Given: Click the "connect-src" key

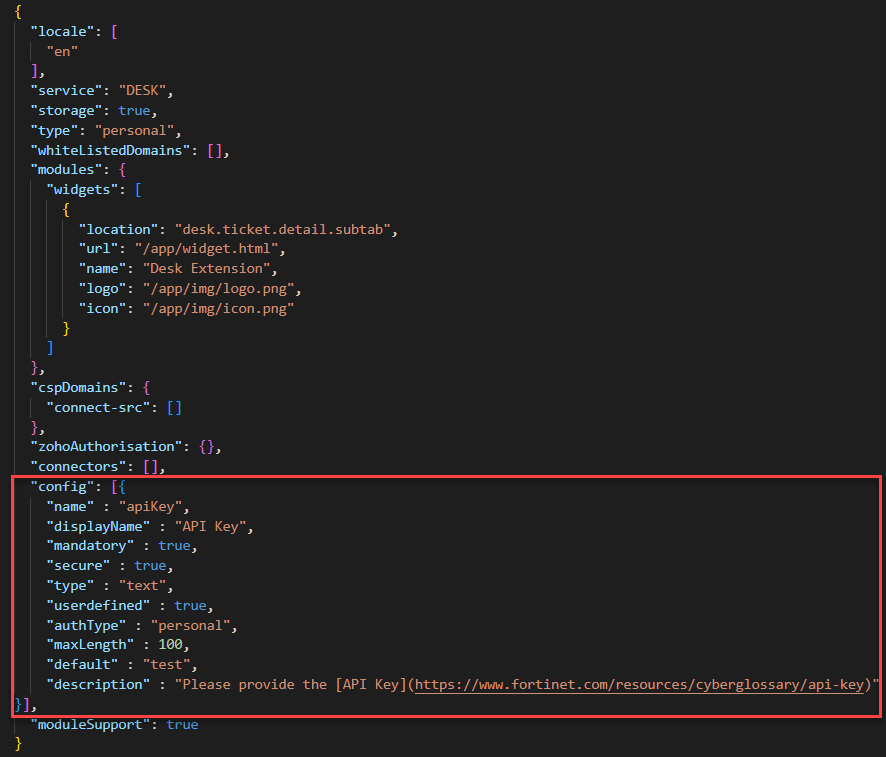Looking at the screenshot, I should point(98,407).
